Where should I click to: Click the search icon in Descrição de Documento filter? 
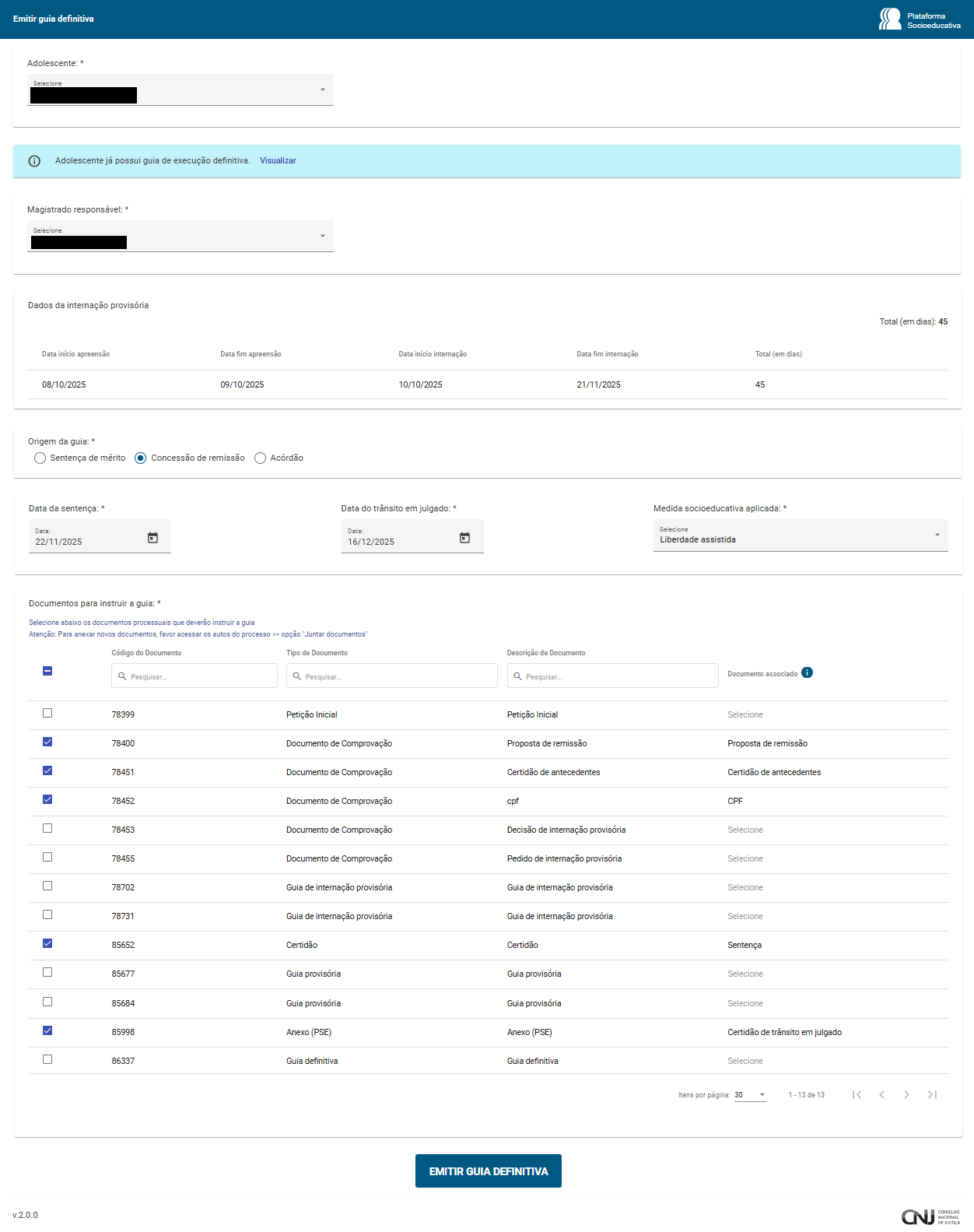coord(517,676)
